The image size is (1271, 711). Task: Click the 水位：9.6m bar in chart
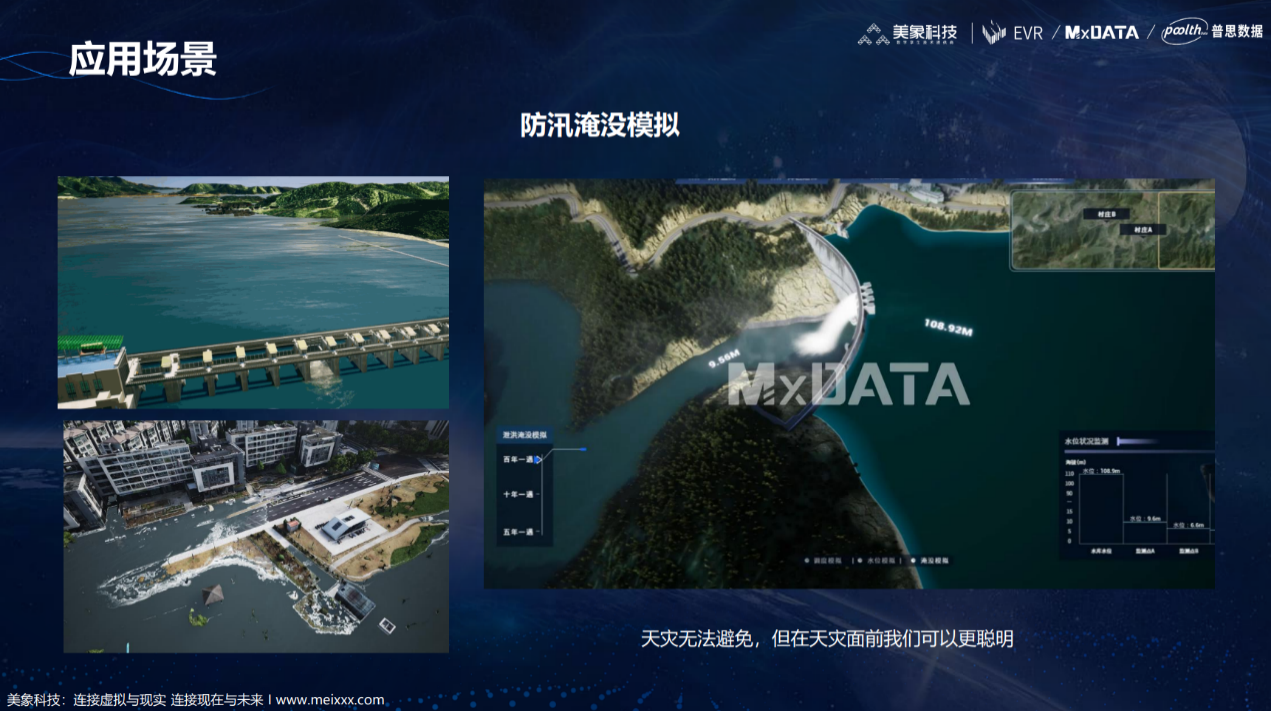[x=1145, y=533]
